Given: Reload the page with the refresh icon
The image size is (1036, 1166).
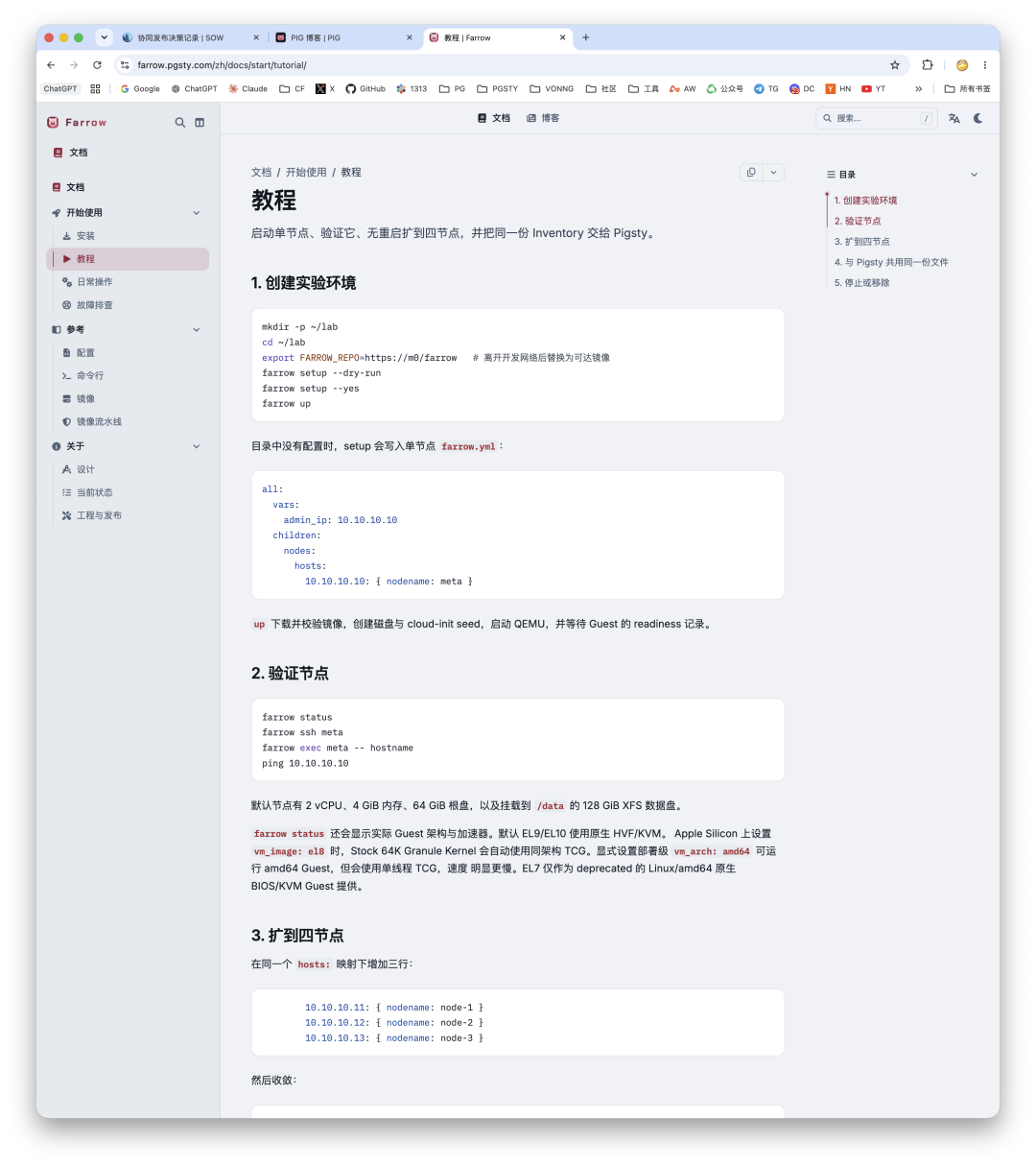Looking at the screenshot, I should click(97, 65).
